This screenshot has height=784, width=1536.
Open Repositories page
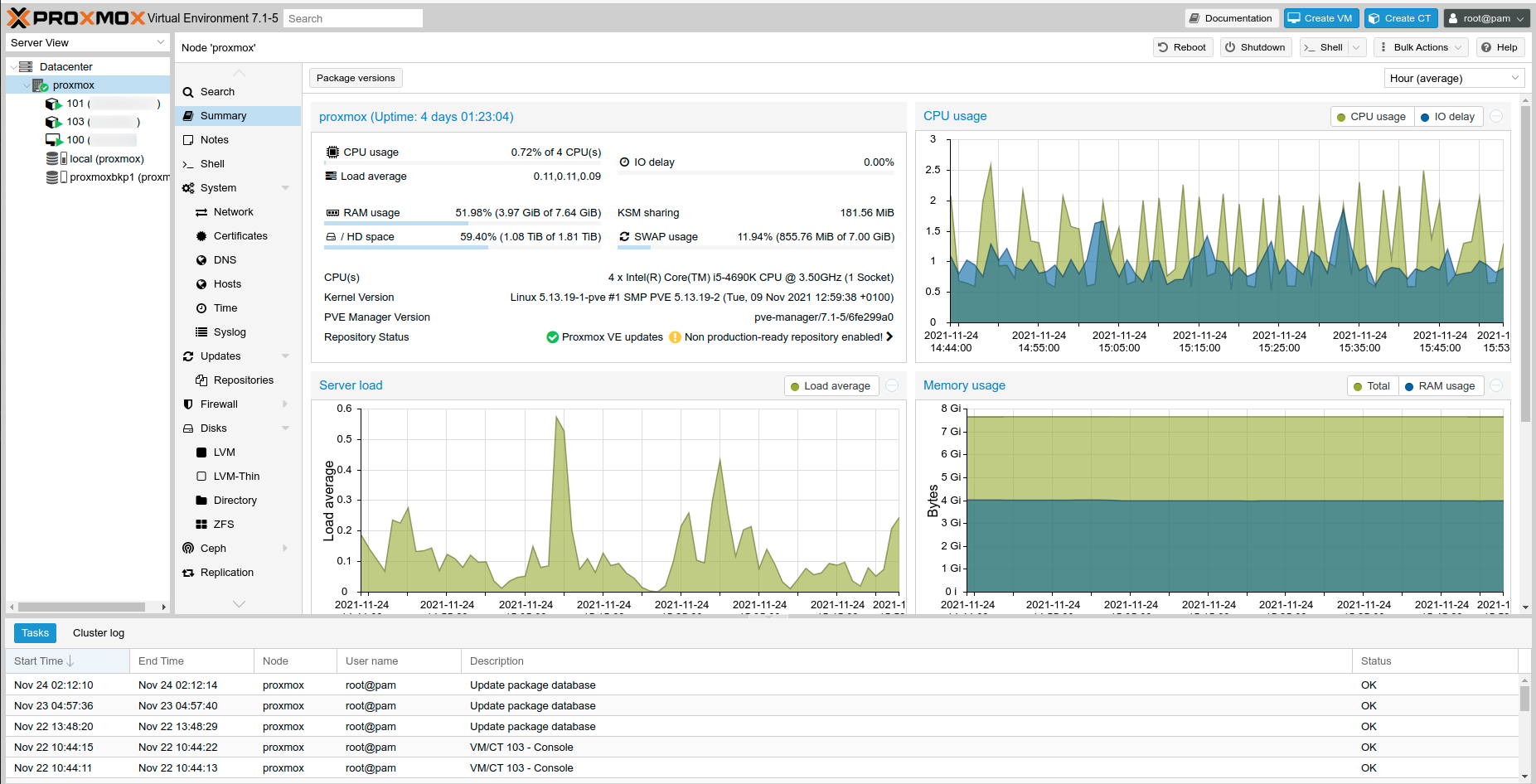click(239, 380)
